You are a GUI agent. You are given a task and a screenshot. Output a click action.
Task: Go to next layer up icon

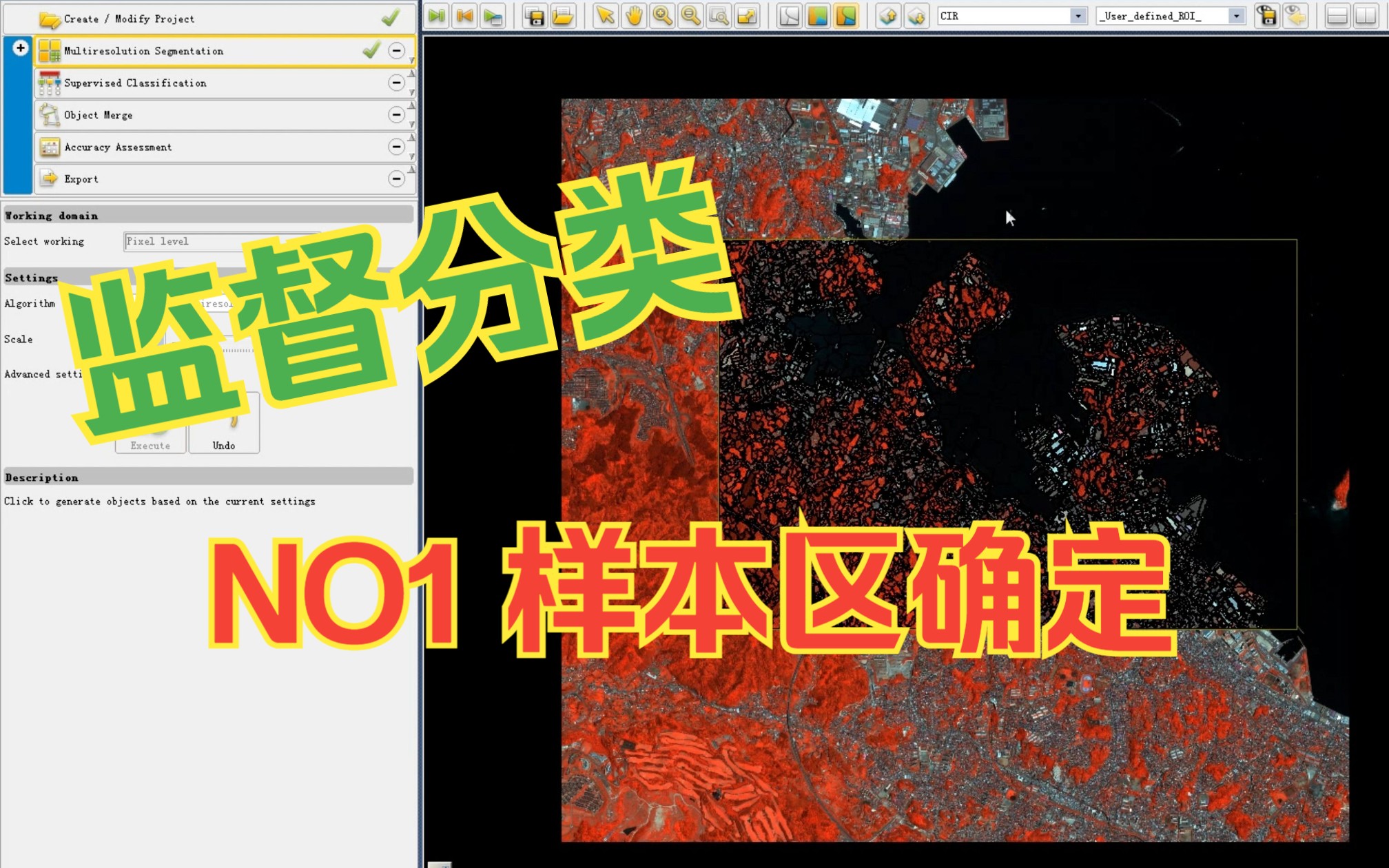click(x=887, y=16)
